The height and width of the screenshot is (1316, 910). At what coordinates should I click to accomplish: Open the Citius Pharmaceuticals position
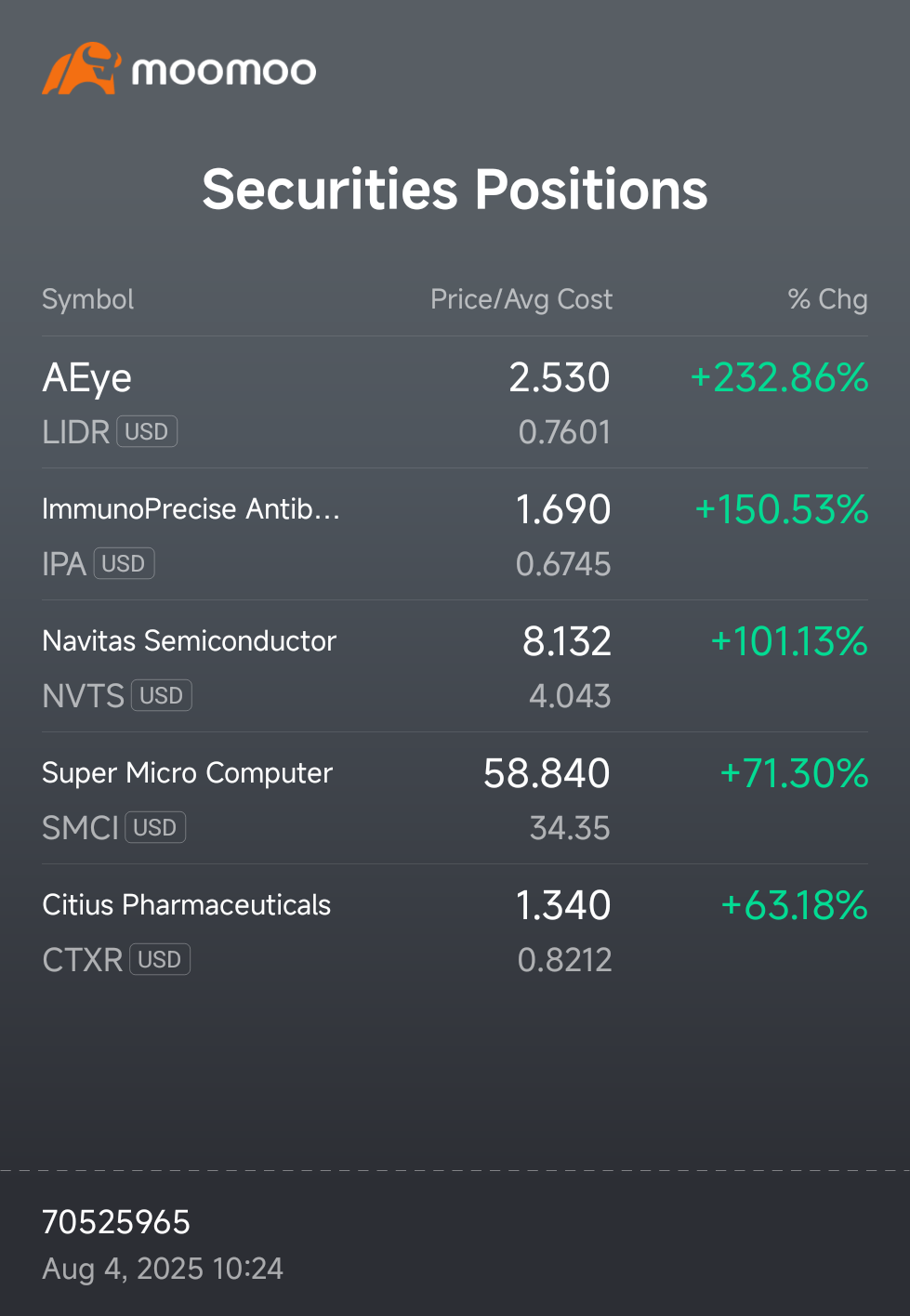coord(455,930)
